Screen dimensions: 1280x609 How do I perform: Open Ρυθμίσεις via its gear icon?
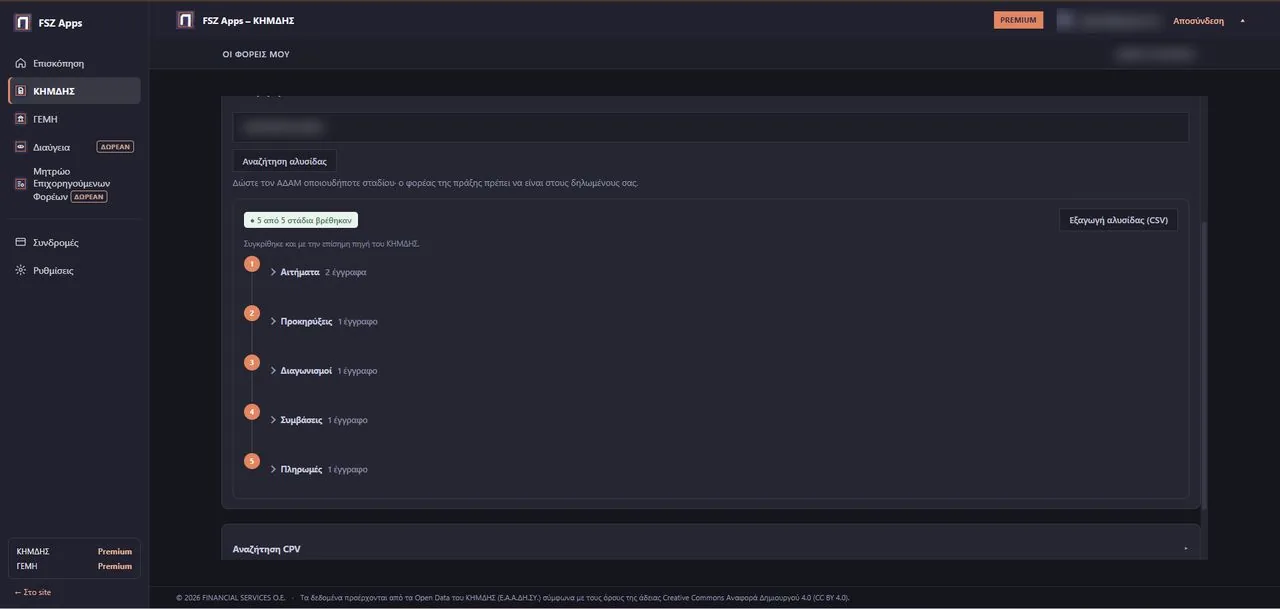(x=21, y=271)
